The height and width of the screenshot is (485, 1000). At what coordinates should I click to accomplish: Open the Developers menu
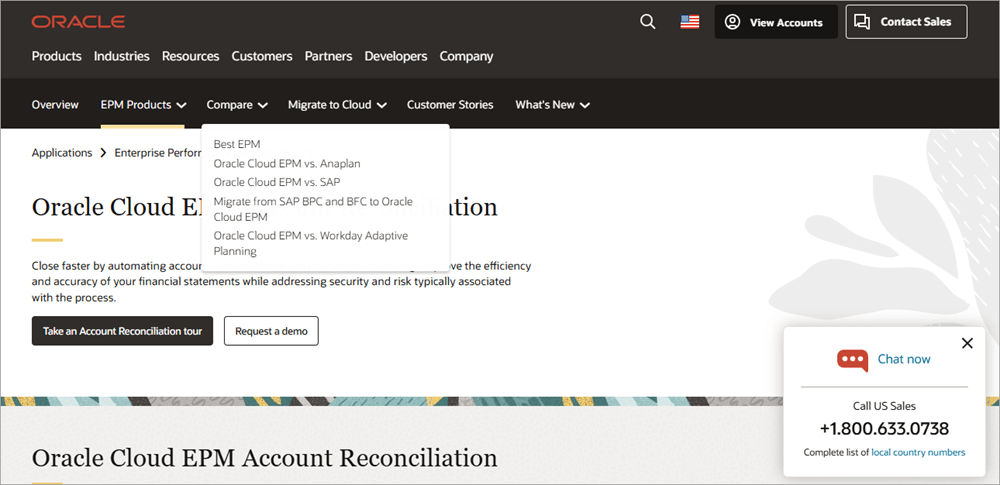396,56
